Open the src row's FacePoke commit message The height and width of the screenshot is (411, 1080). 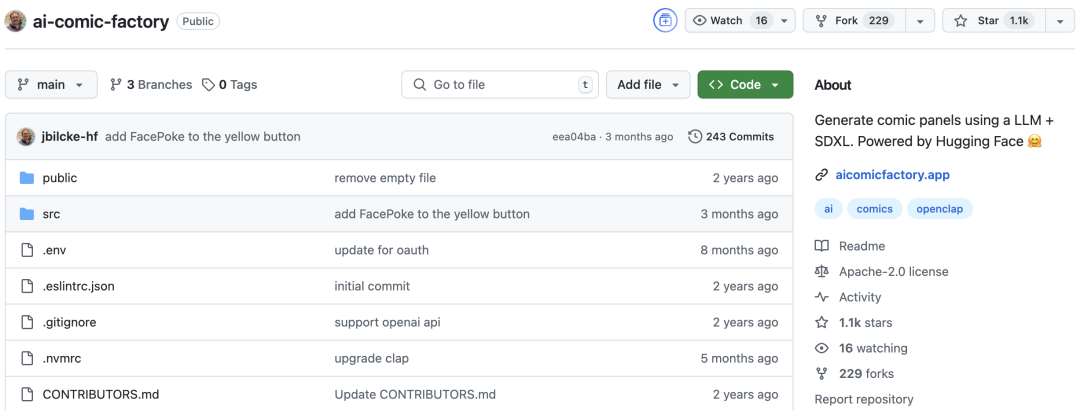point(432,214)
